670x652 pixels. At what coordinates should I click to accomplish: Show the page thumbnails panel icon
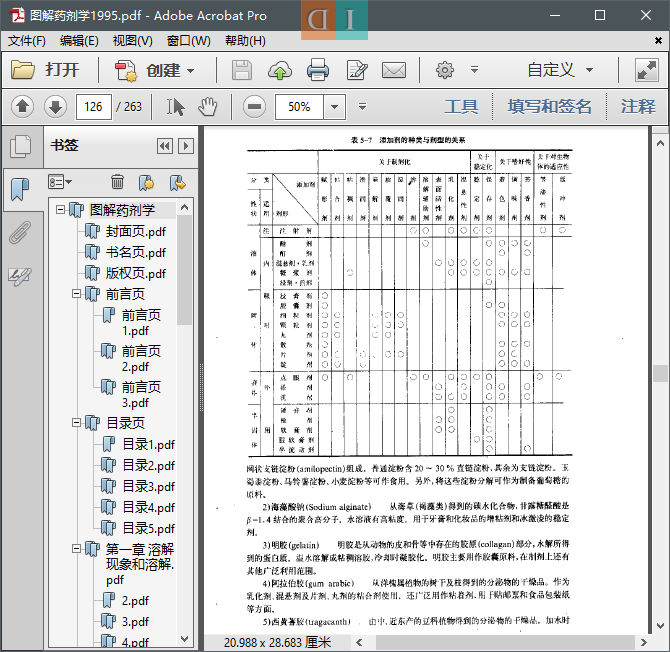[21, 147]
